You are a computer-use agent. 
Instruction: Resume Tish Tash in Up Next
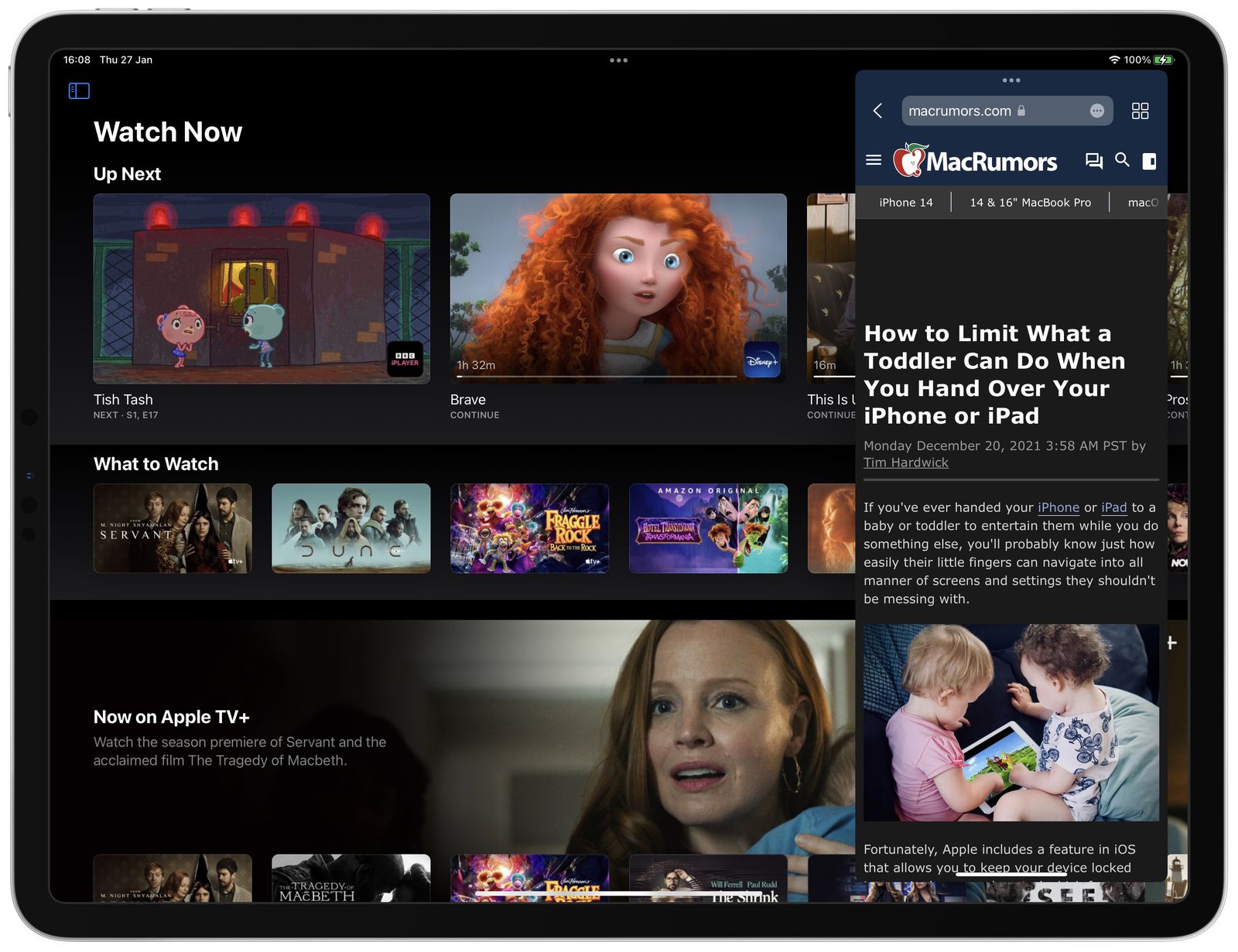coord(260,288)
